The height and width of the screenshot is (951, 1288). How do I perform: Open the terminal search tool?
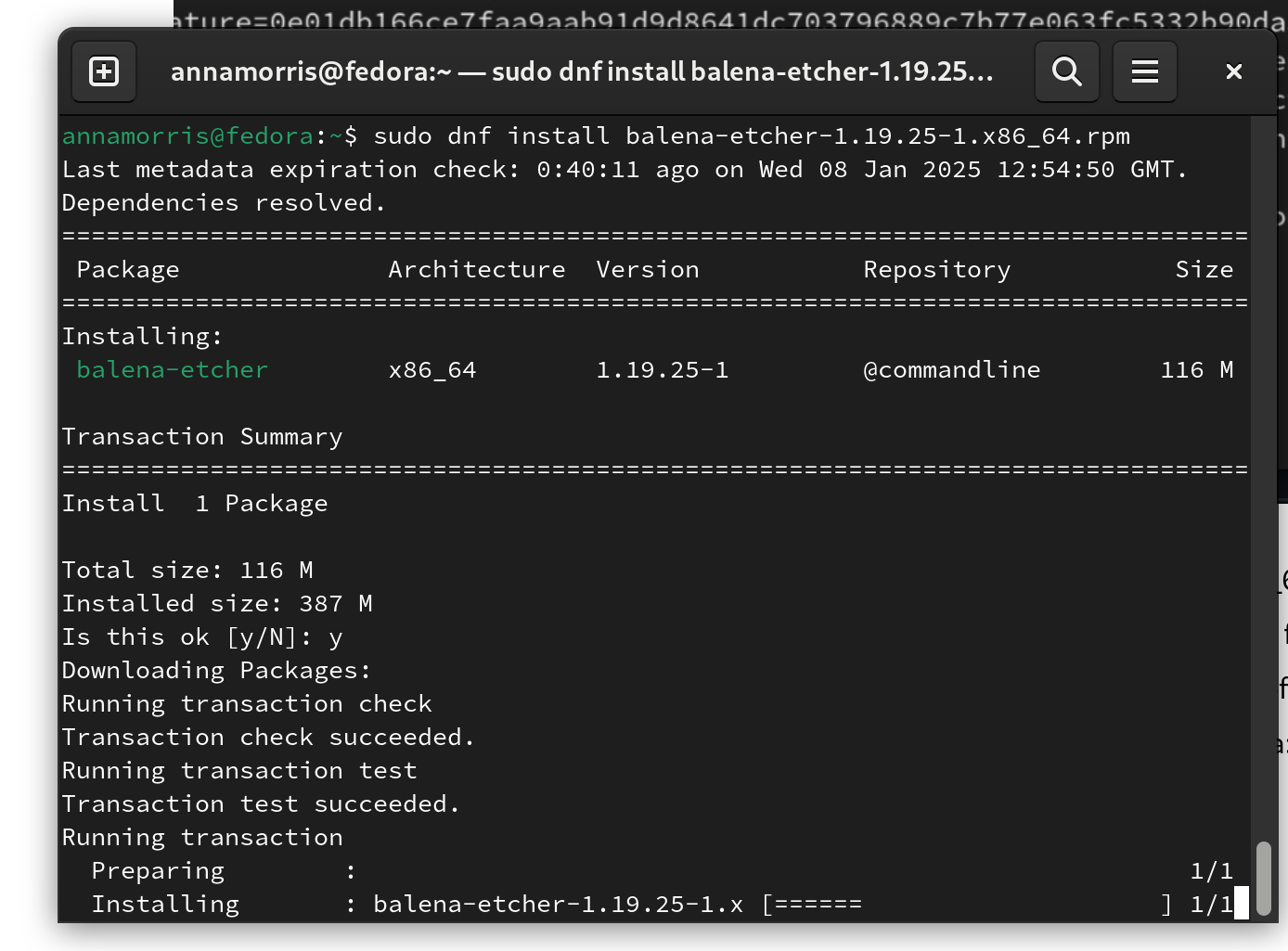[1067, 71]
